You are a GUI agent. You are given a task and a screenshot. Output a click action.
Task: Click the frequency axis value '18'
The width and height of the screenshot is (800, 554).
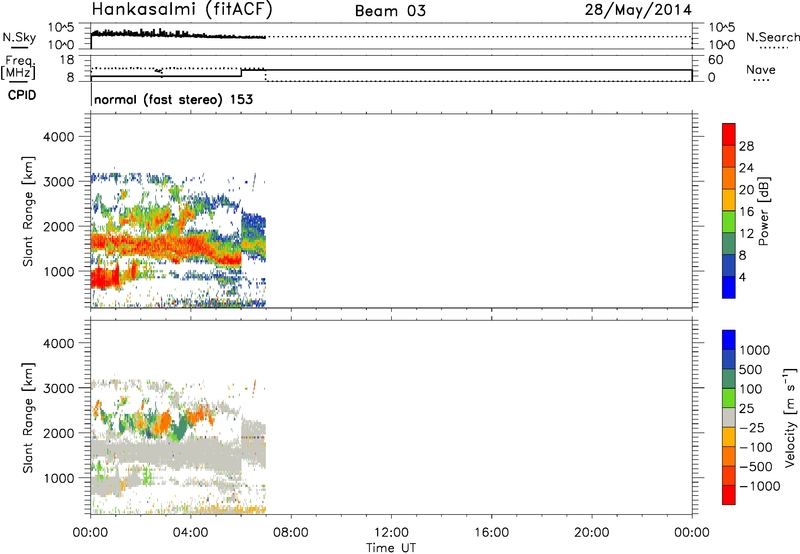(67, 60)
